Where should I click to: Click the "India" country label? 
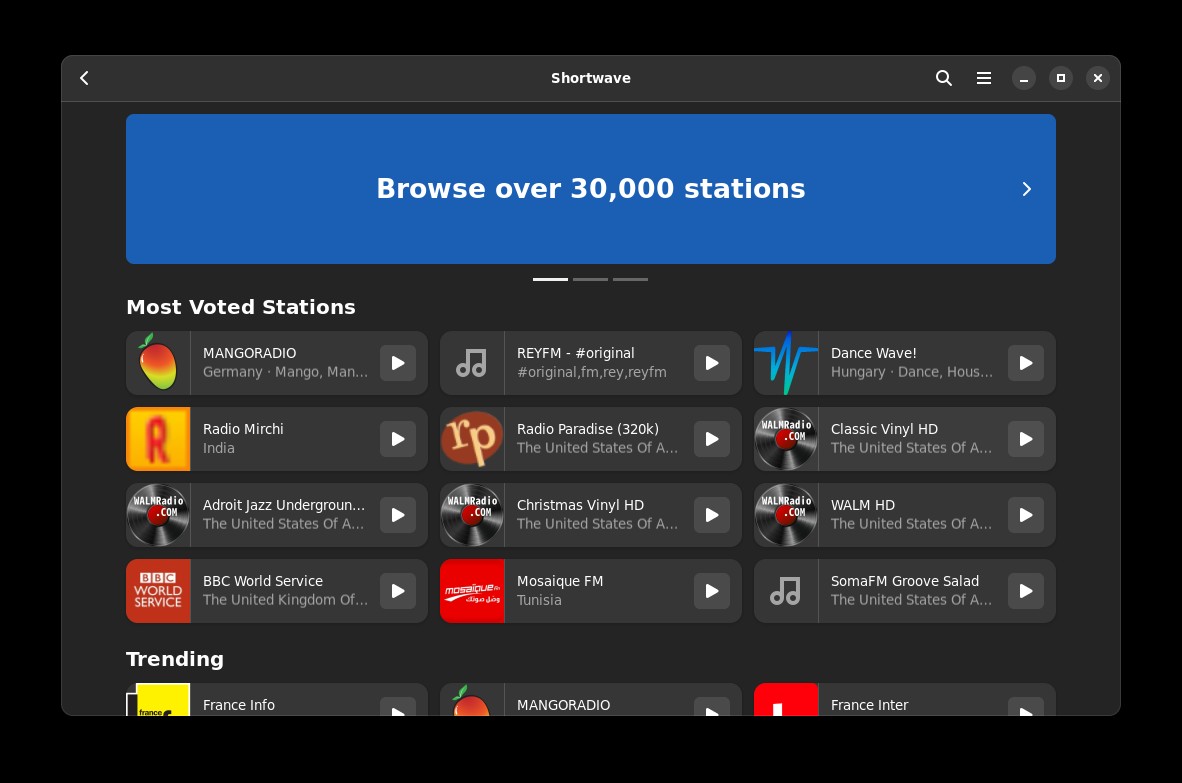(x=219, y=448)
